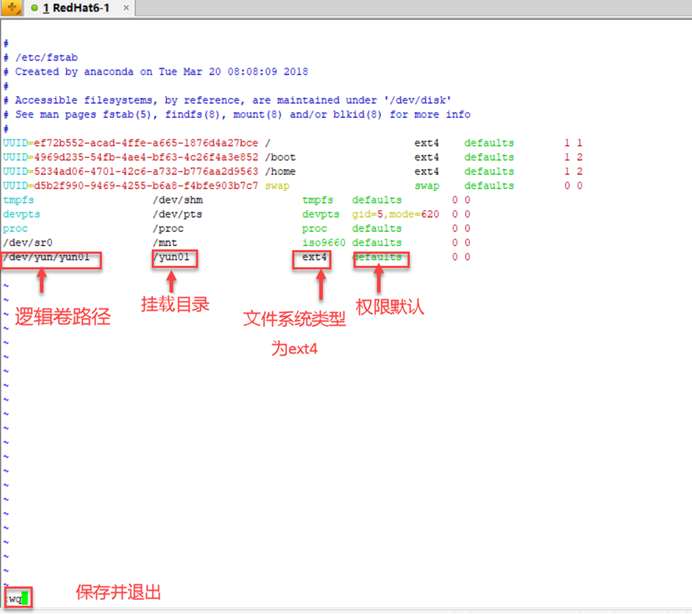Click the yellow 'swap' mount point text
This screenshot has height=615, width=692.
tap(277, 186)
